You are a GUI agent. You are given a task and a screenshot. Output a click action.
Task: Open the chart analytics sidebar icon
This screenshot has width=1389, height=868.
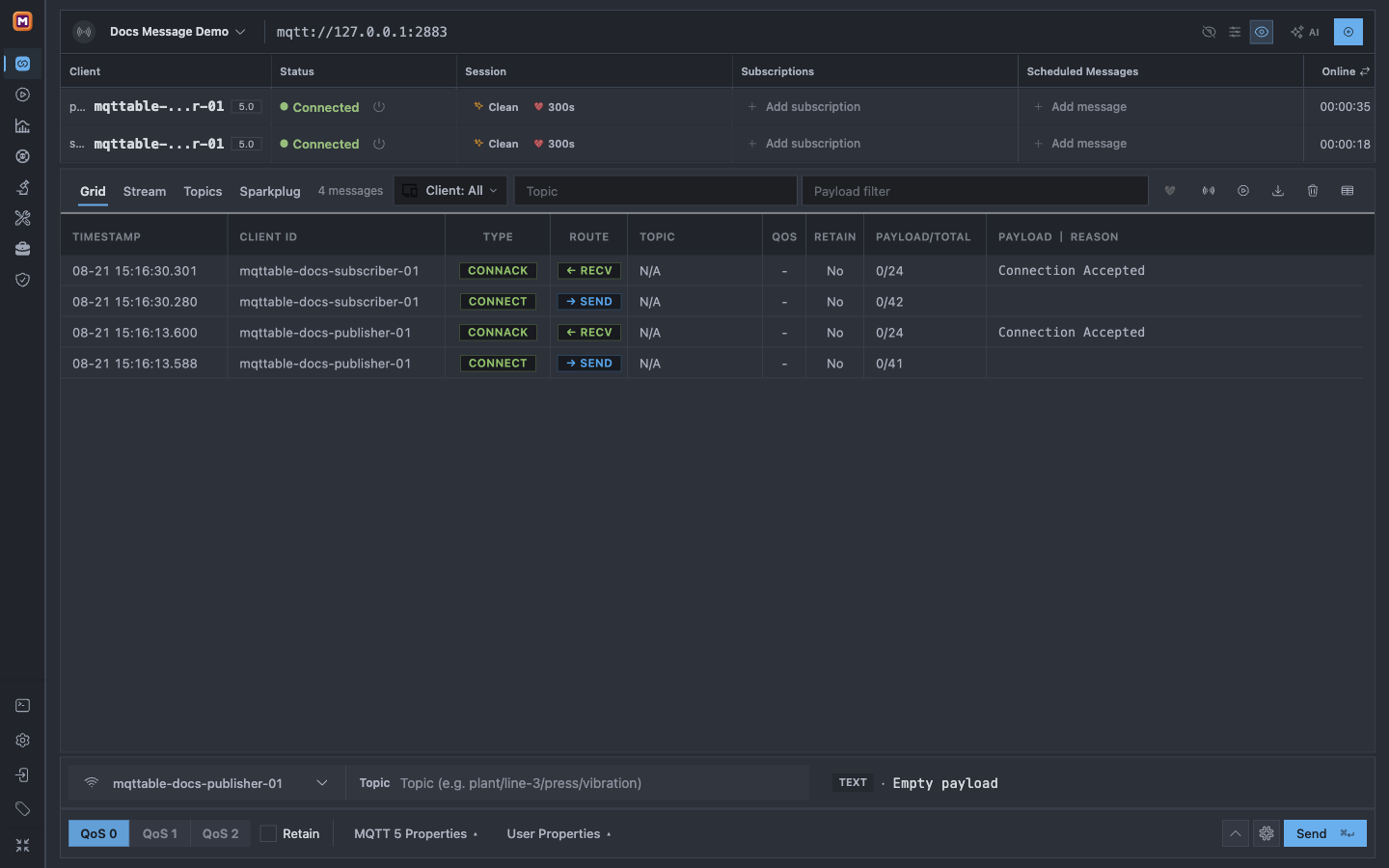tap(22, 125)
